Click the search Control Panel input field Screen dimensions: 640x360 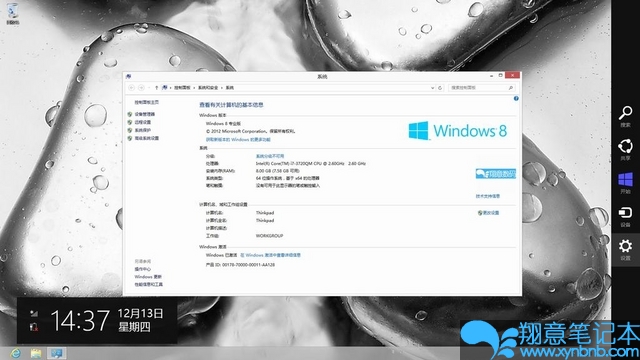479,88
